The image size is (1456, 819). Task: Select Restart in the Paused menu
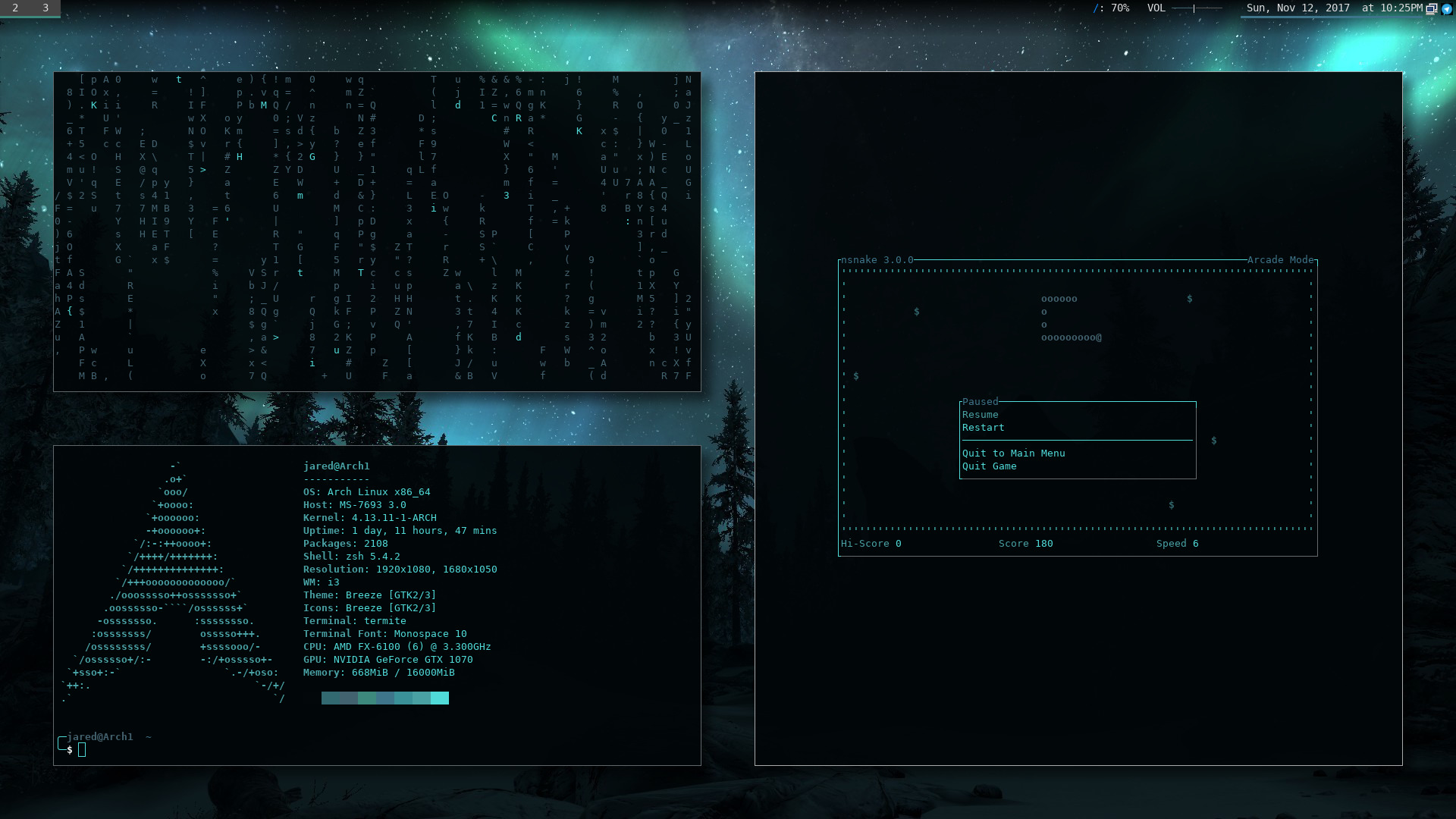tap(983, 428)
